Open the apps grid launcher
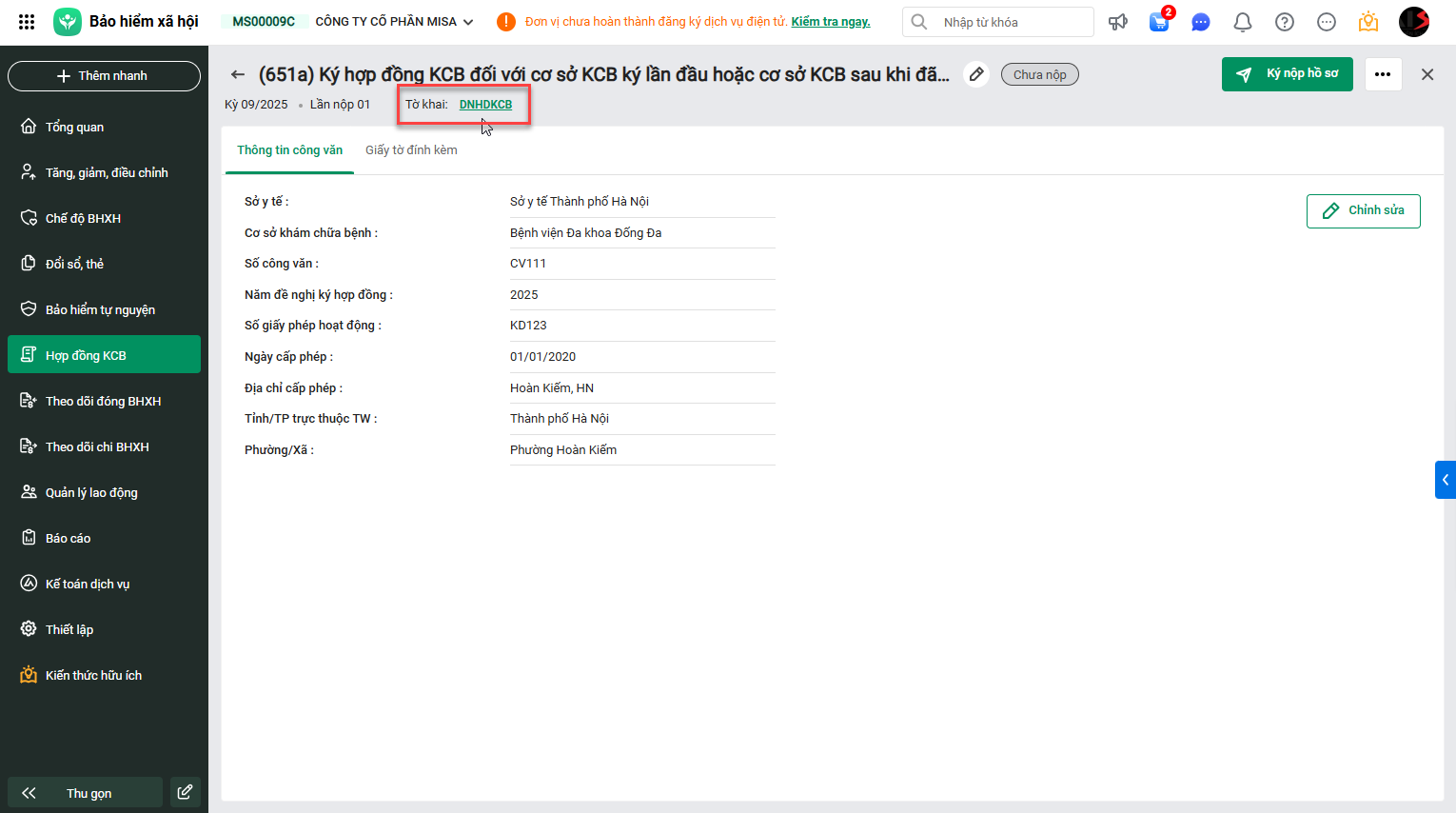Viewport: 1456px width, 813px height. click(27, 21)
